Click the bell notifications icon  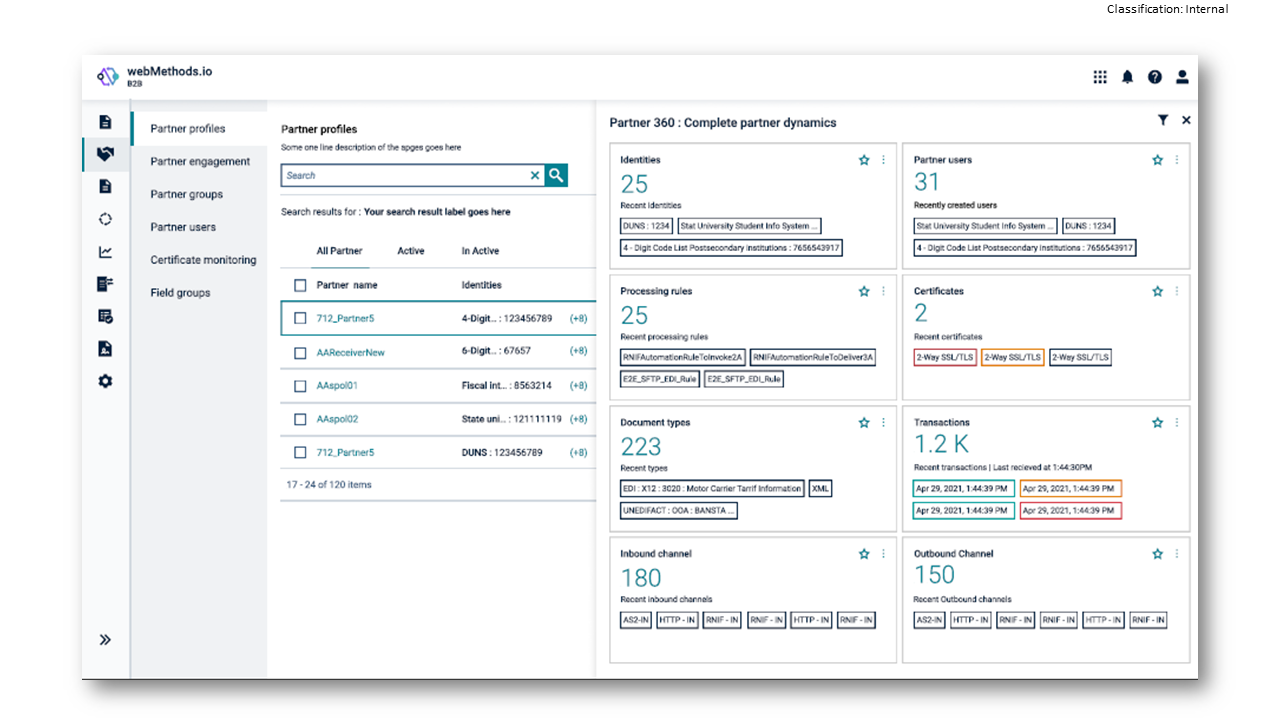click(x=1127, y=76)
